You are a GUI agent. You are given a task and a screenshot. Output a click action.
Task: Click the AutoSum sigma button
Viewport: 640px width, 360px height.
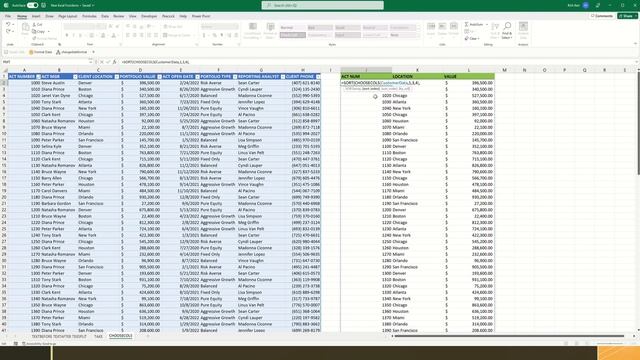click(x=474, y=24)
